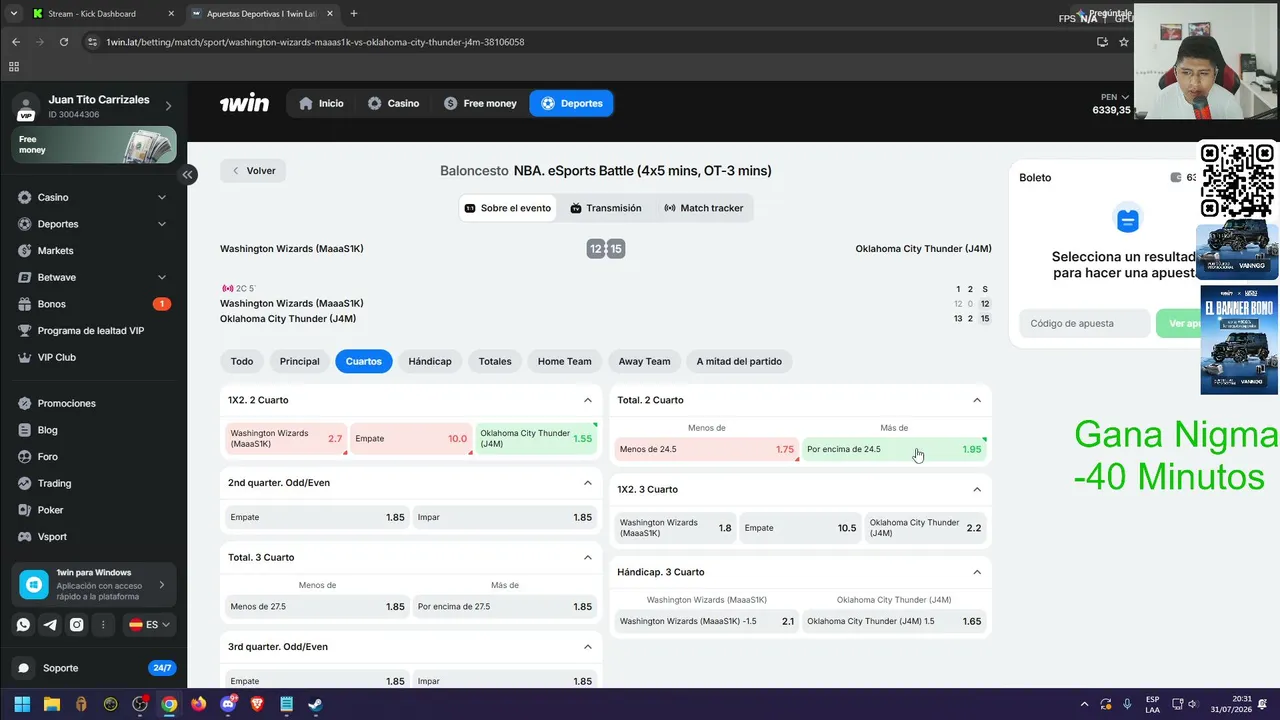Open Casino section in left sidebar
Screen dimensions: 1280x720
pos(93,197)
